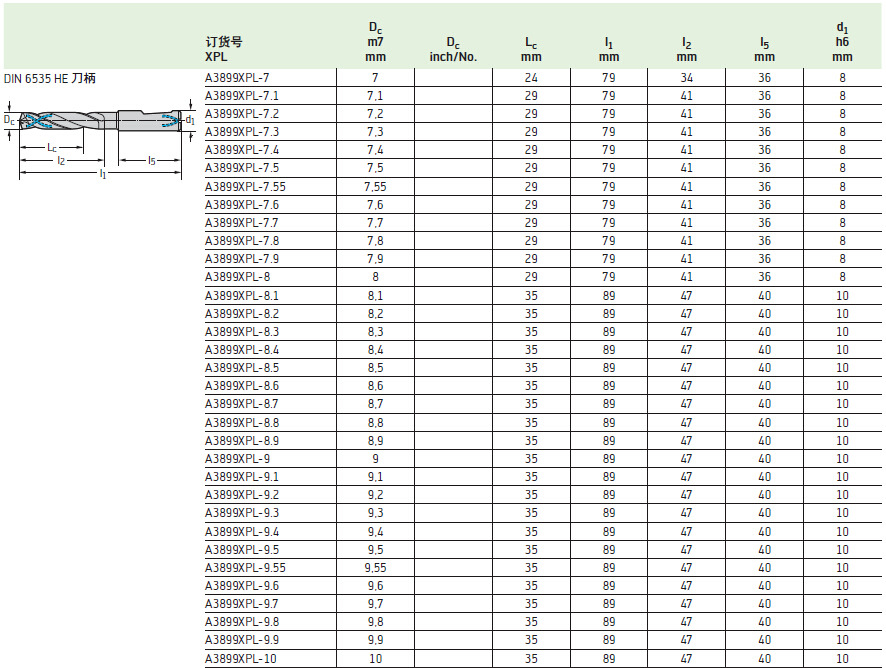
Task: Click the d1 h6 mm column header
Action: click(842, 42)
